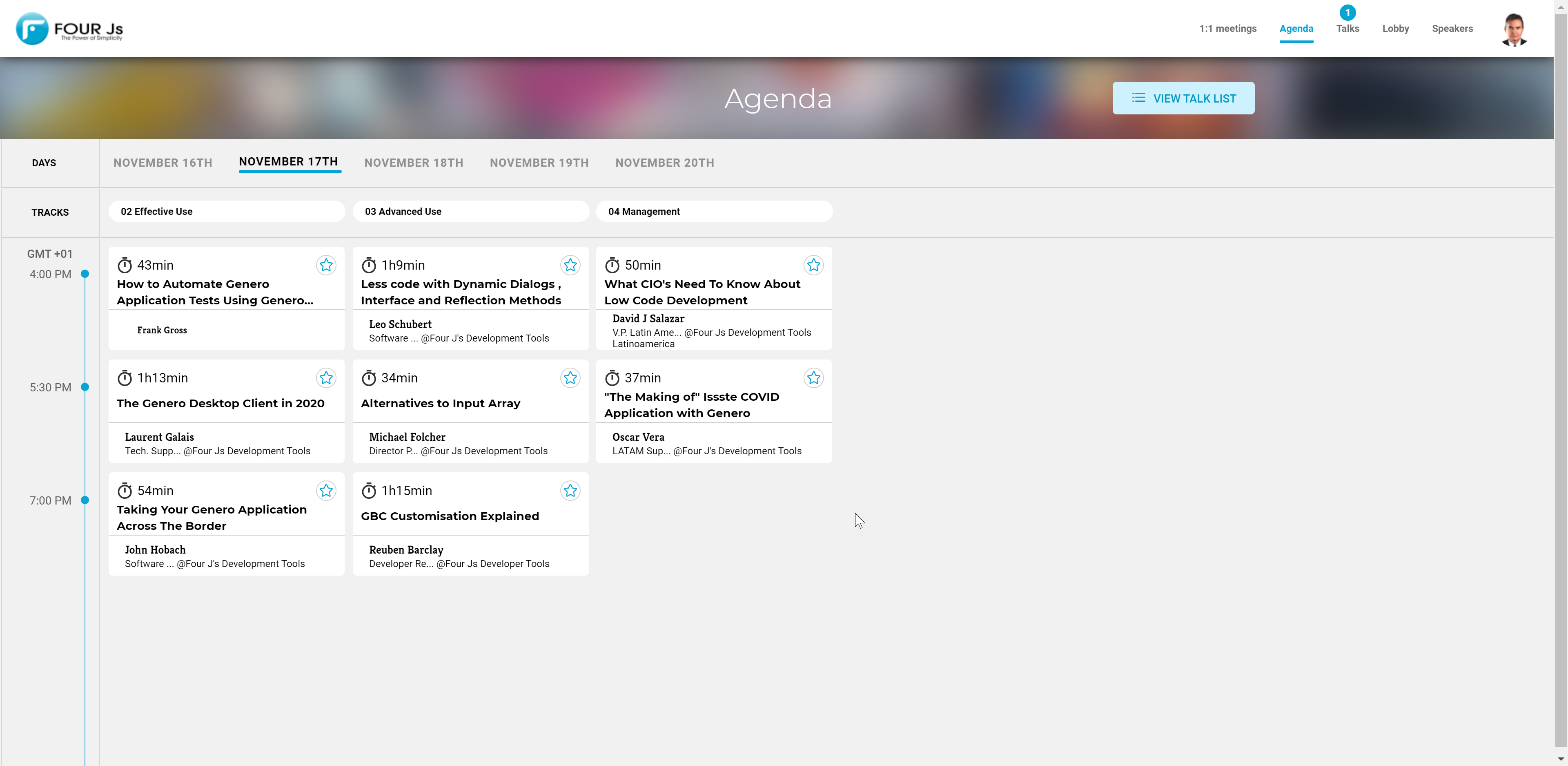This screenshot has width=1568, height=766.
Task: Click the 1h15min stopwatch icon
Action: pos(369,490)
